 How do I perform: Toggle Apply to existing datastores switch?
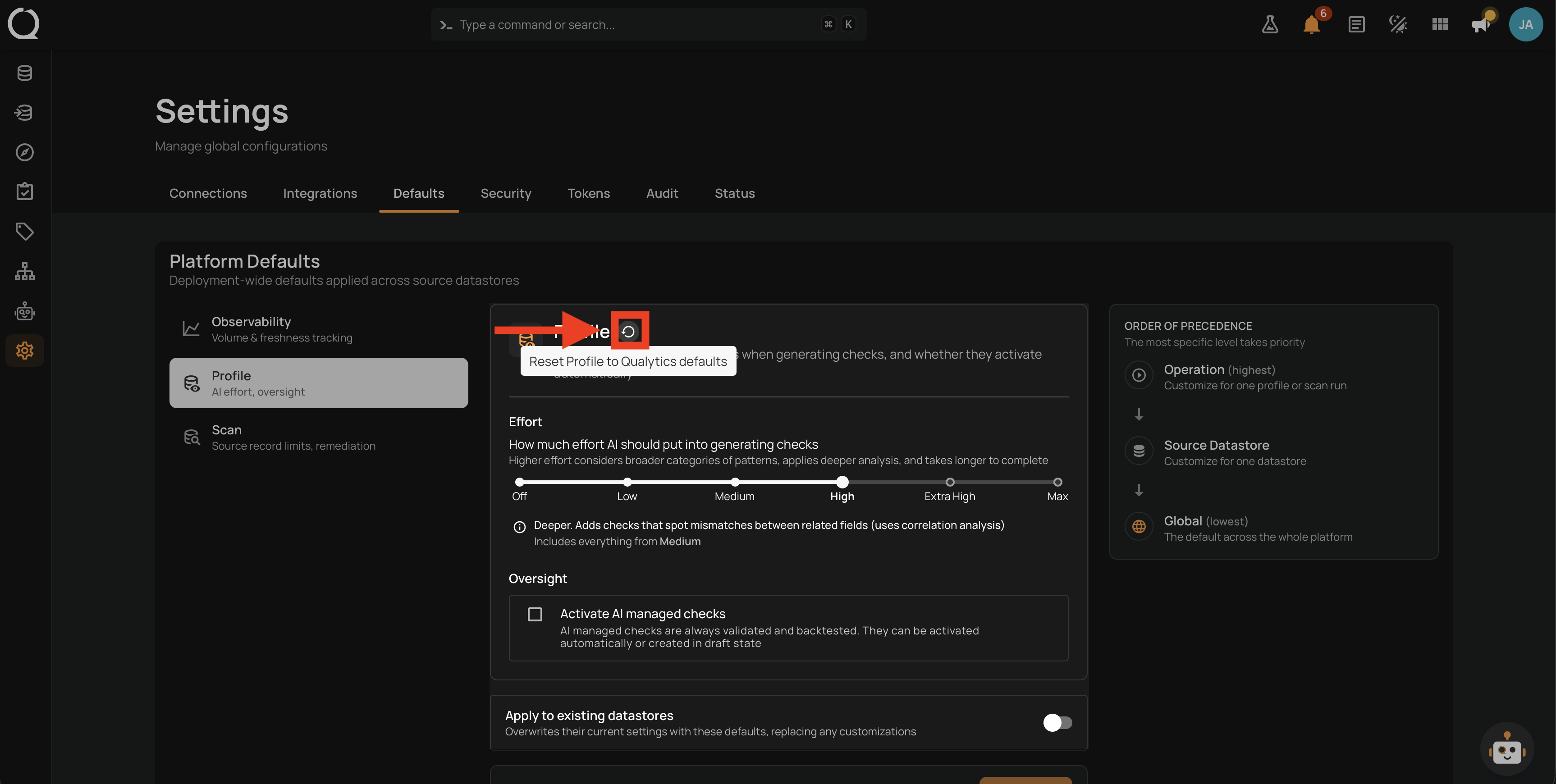click(x=1057, y=723)
